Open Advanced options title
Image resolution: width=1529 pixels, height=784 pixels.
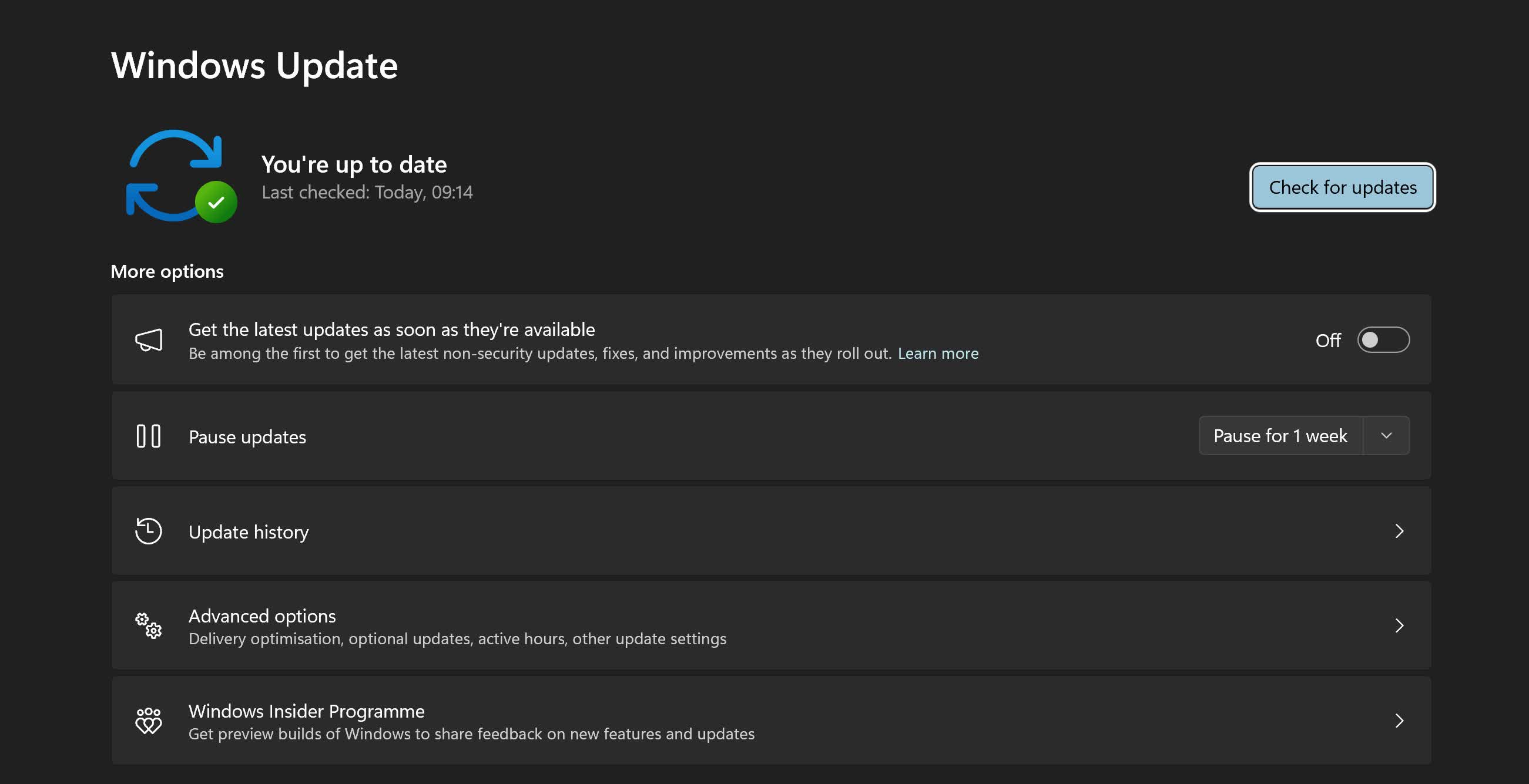[x=262, y=616]
